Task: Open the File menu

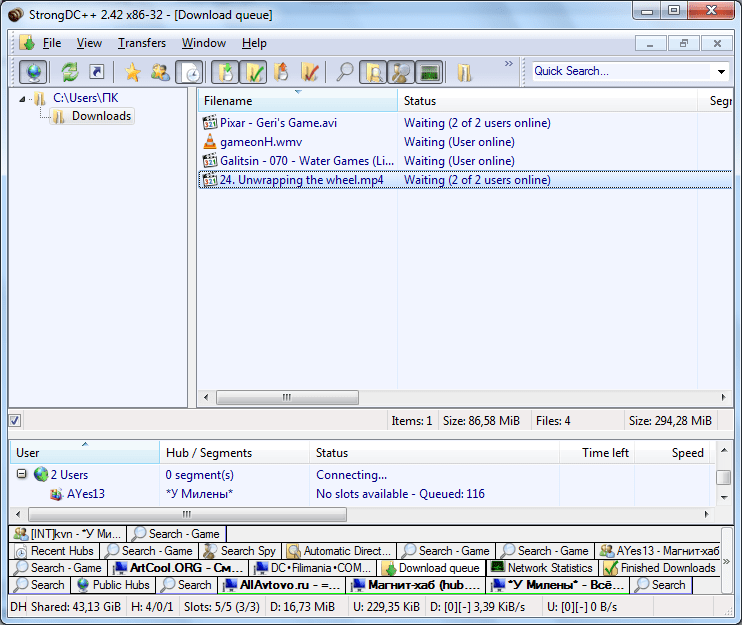Action: 52,43
